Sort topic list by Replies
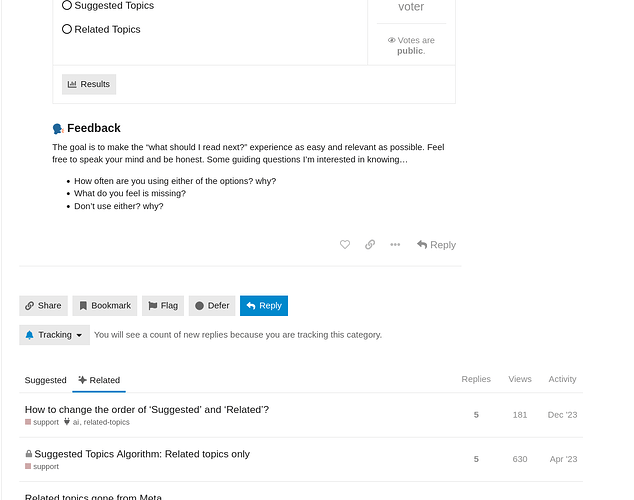The height and width of the screenshot is (500, 634). point(476,379)
